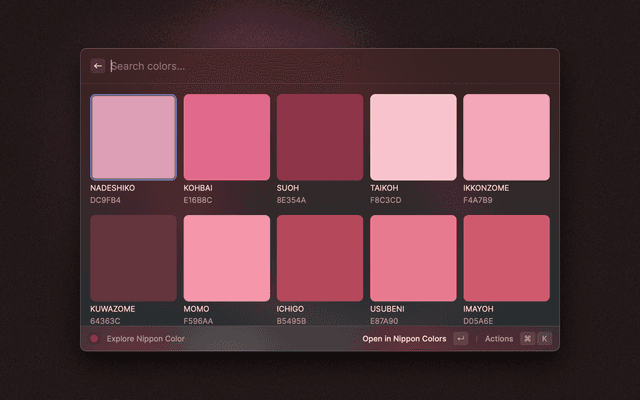The image size is (640, 400).
Task: Open in Nippon Colors
Action: tap(404, 339)
